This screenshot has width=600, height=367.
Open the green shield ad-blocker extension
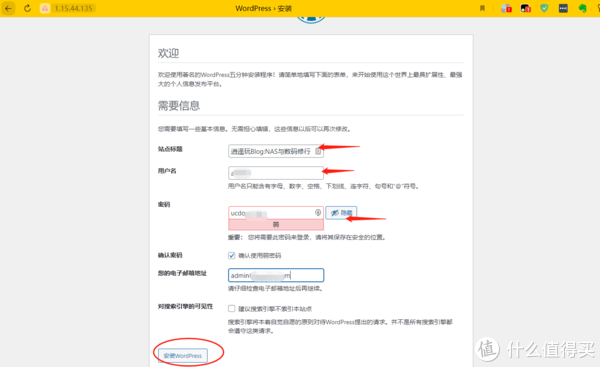[x=544, y=8]
